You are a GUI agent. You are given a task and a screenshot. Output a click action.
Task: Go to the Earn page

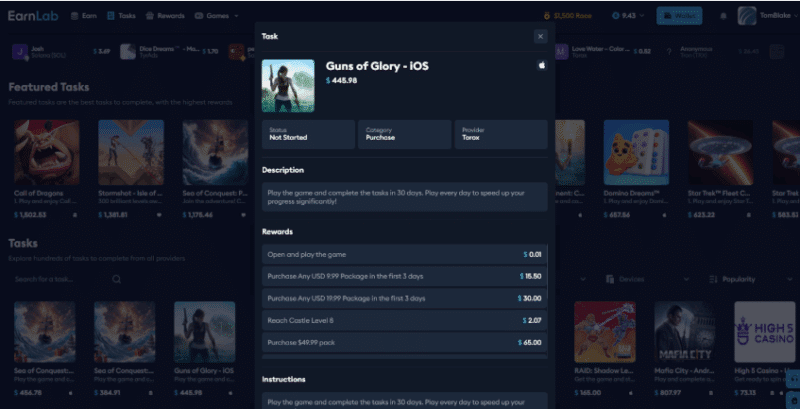[83, 16]
